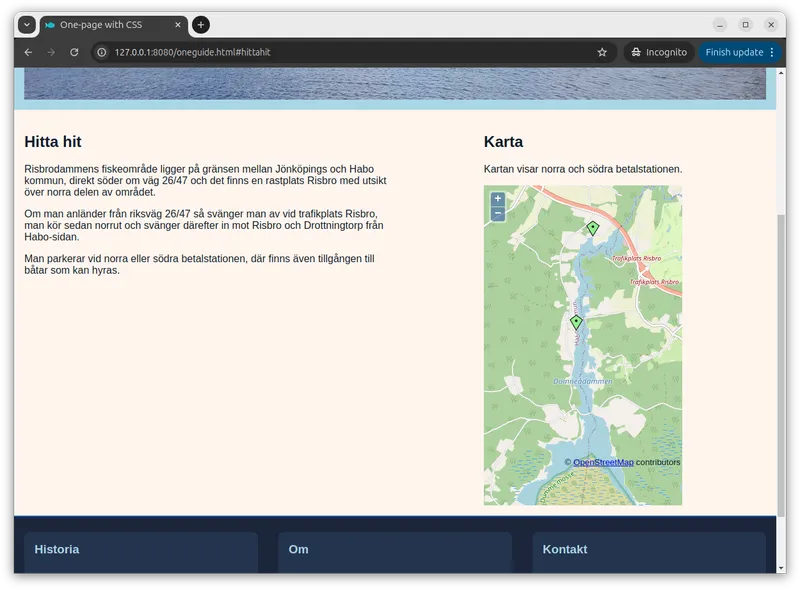Expand the tab search dropdown
The width and height of the screenshot is (800, 589).
pyautogui.click(x=27, y=25)
